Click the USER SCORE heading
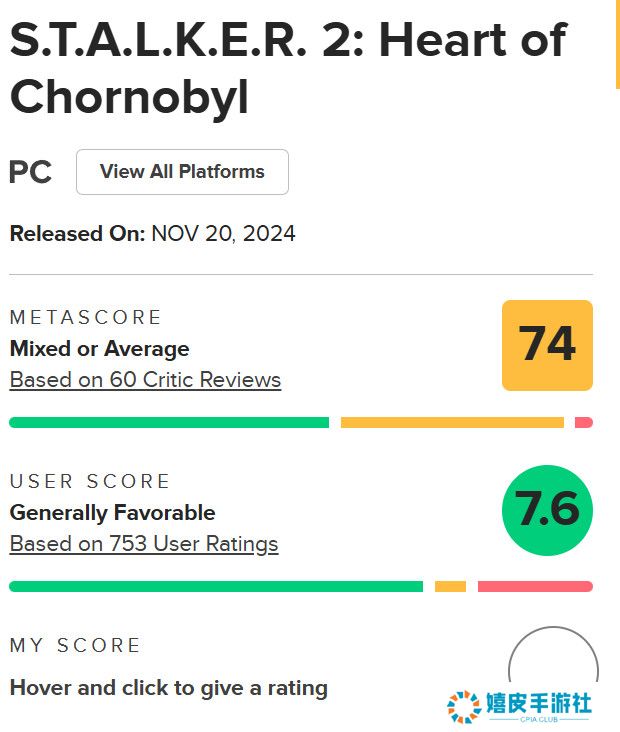The image size is (620, 732). (90, 481)
